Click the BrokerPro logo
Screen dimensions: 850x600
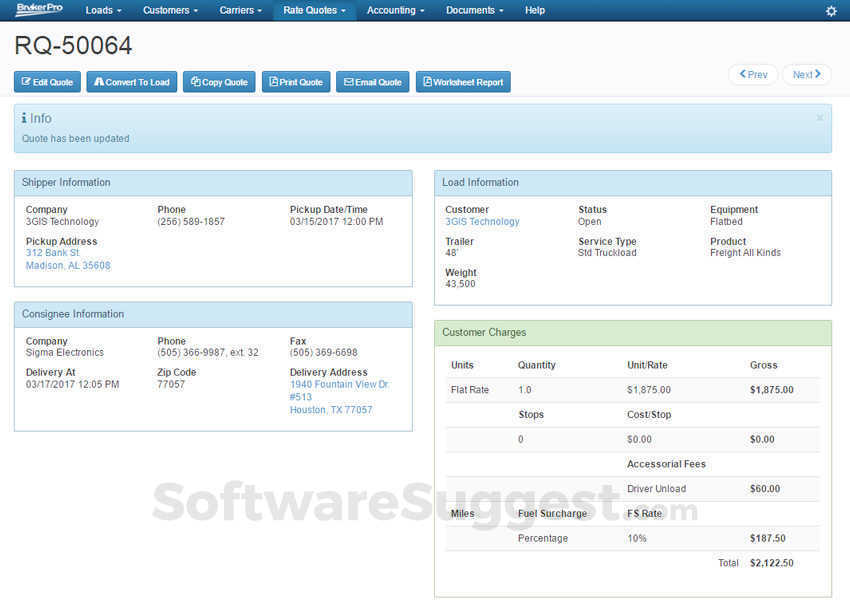tap(38, 10)
